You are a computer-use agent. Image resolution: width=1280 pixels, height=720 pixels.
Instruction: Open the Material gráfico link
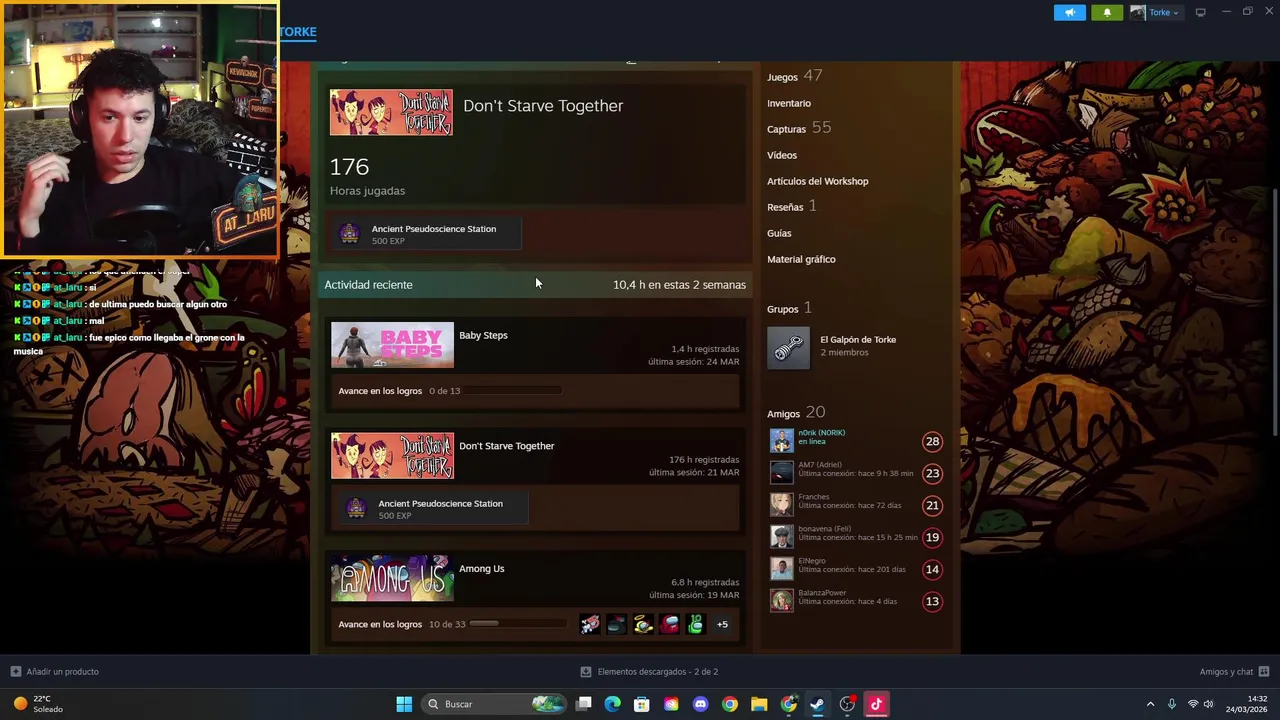pos(801,259)
